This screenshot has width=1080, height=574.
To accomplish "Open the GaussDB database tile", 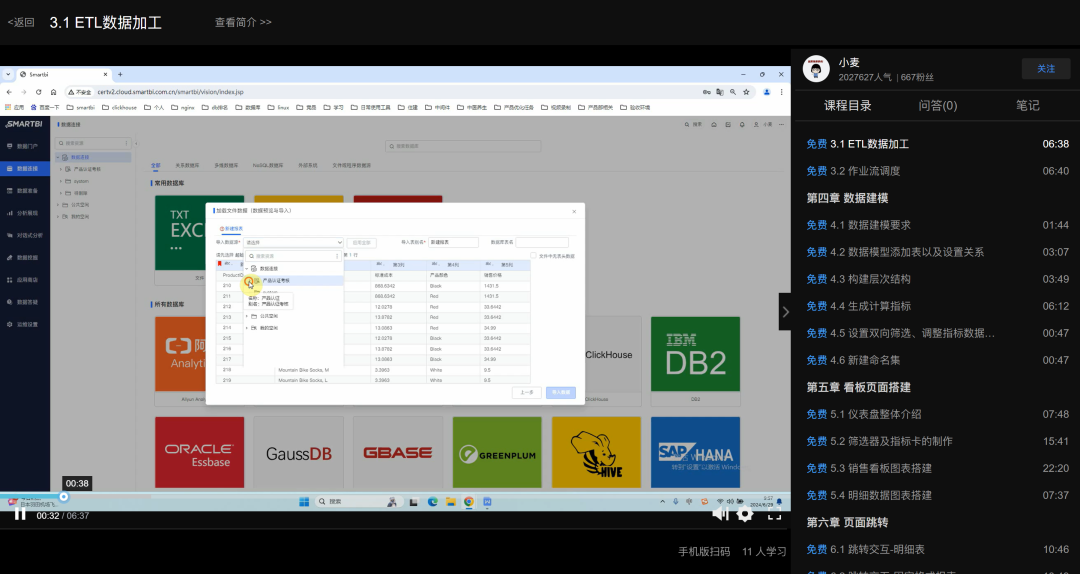I will pos(299,452).
